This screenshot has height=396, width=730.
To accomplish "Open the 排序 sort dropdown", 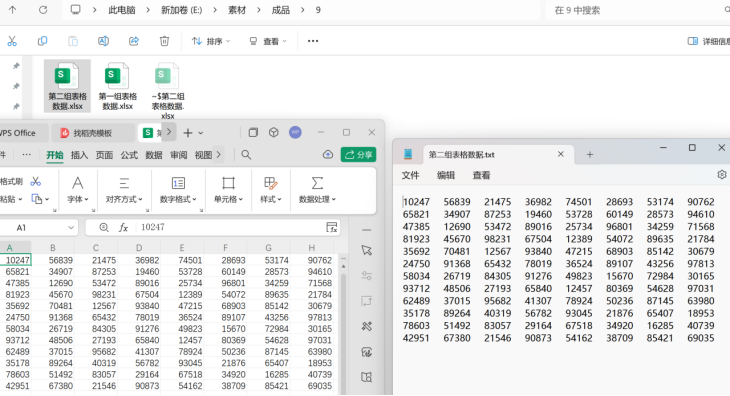I will point(211,41).
